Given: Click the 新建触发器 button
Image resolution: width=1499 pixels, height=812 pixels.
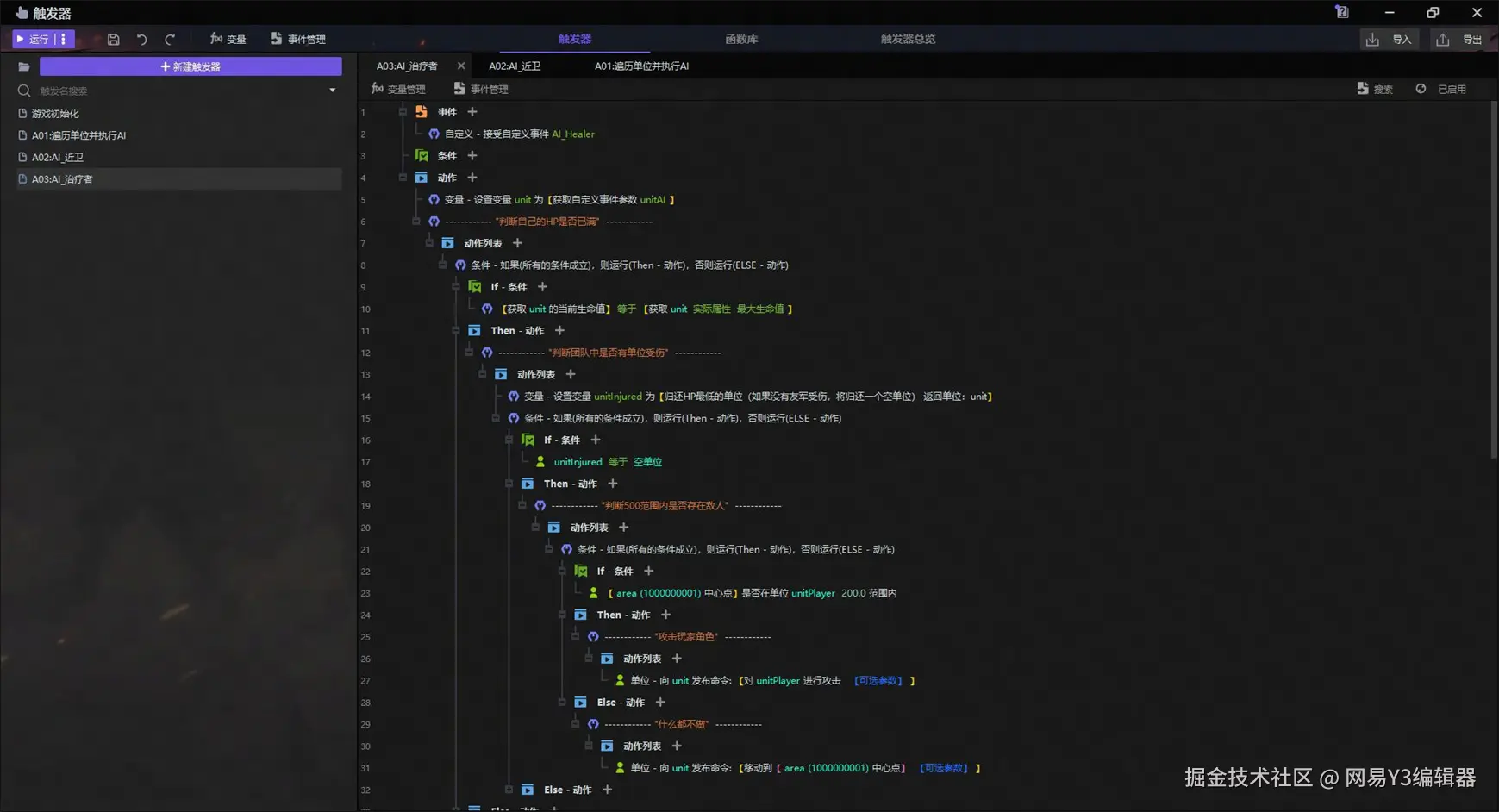Looking at the screenshot, I should point(190,66).
